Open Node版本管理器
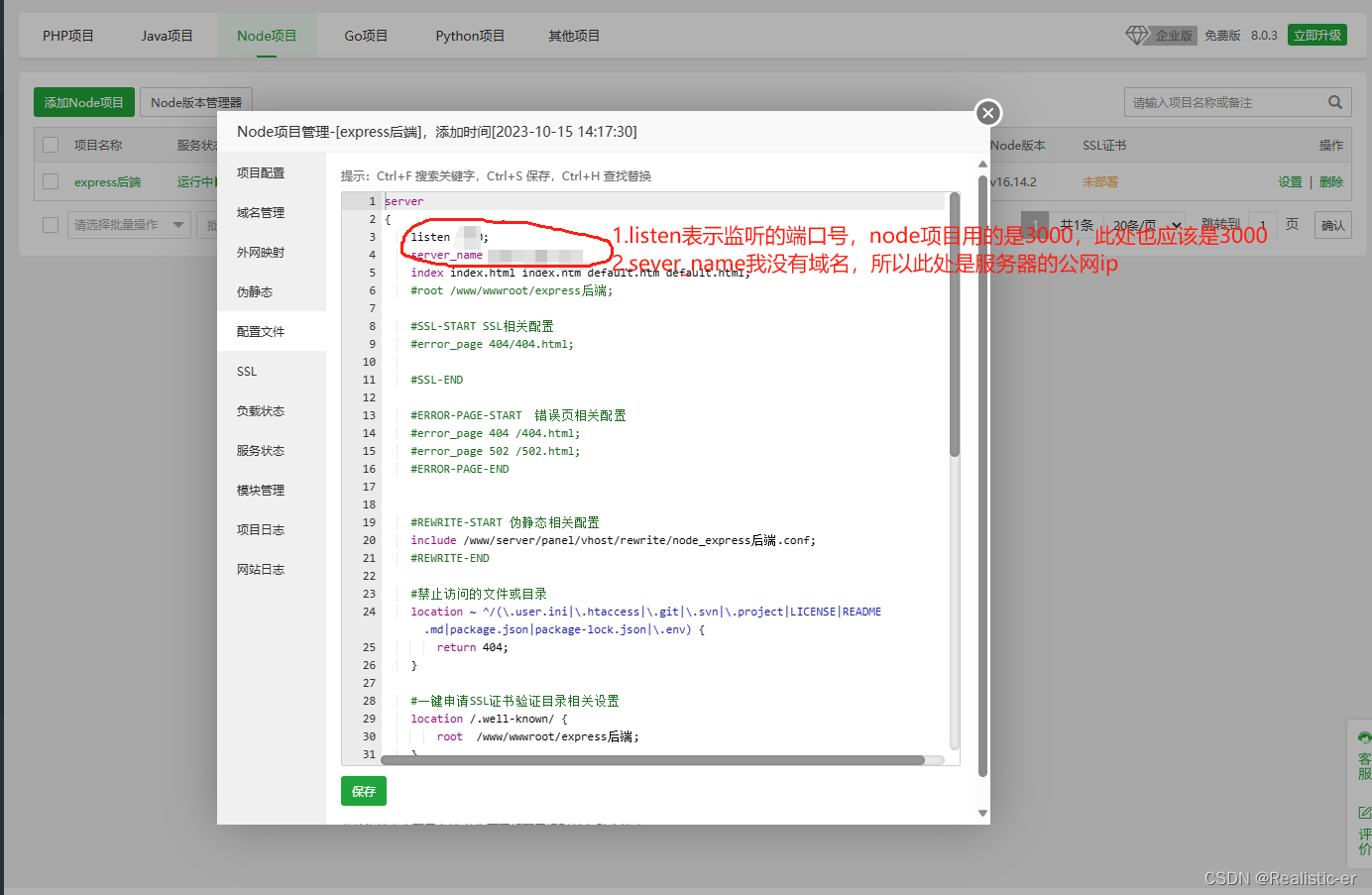Screen dimensions: 1372x895 point(196,102)
